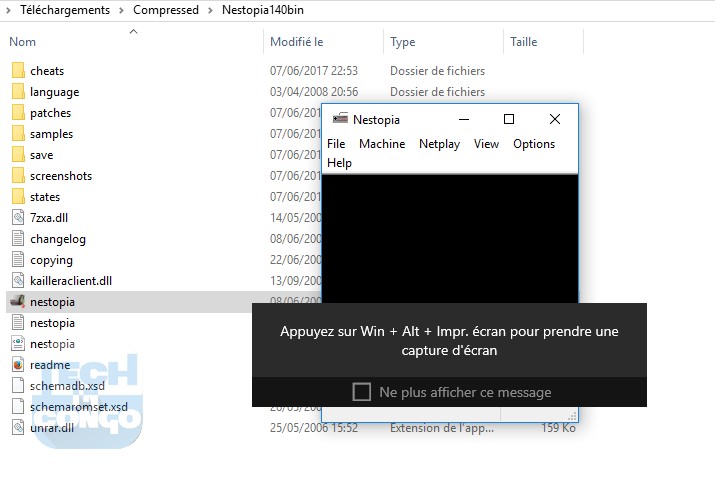Viewport: 715px width, 477px height.
Task: Expand chevron before Téléchargements breadcrumb
Action: click(8, 10)
